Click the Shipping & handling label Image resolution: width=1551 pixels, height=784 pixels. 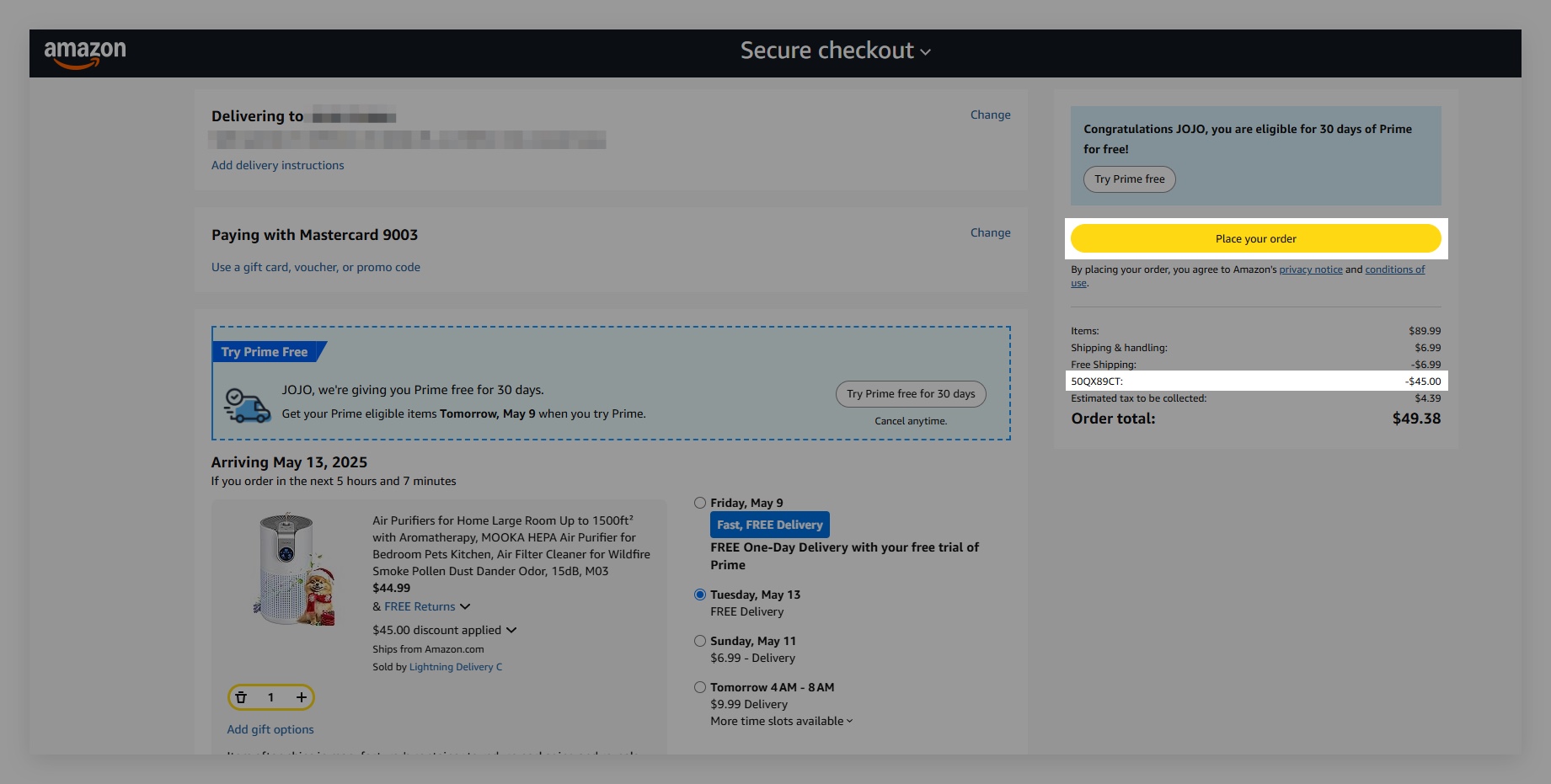coord(1119,348)
